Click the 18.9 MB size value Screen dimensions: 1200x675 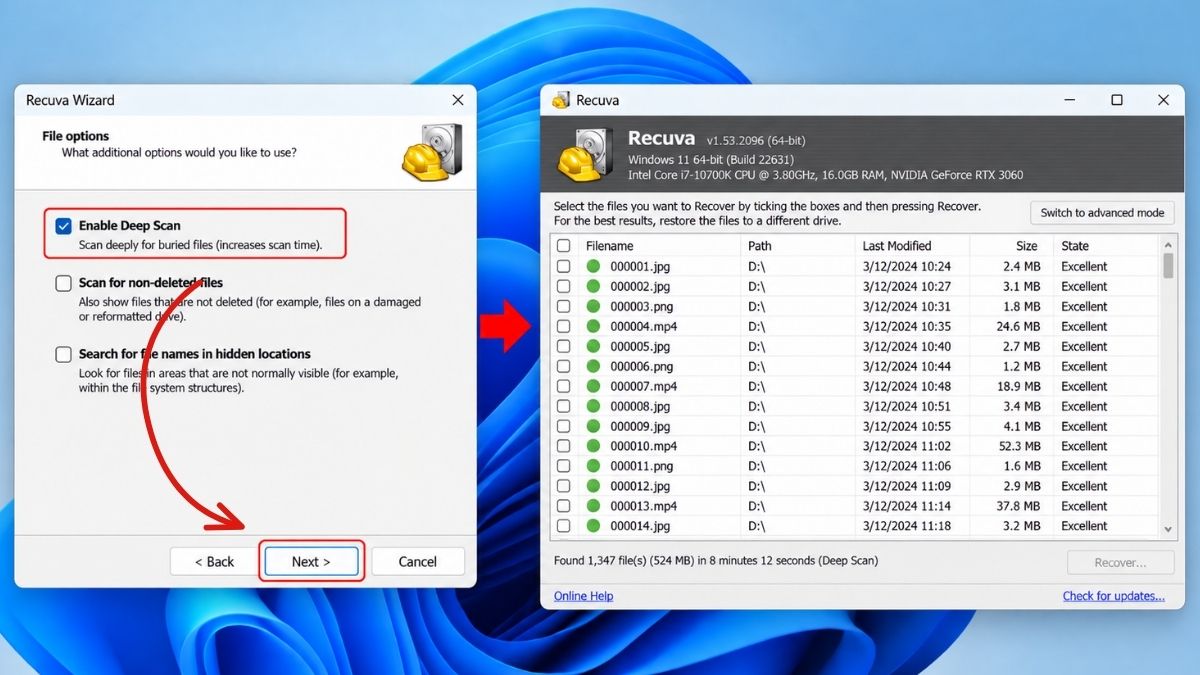tap(1017, 386)
